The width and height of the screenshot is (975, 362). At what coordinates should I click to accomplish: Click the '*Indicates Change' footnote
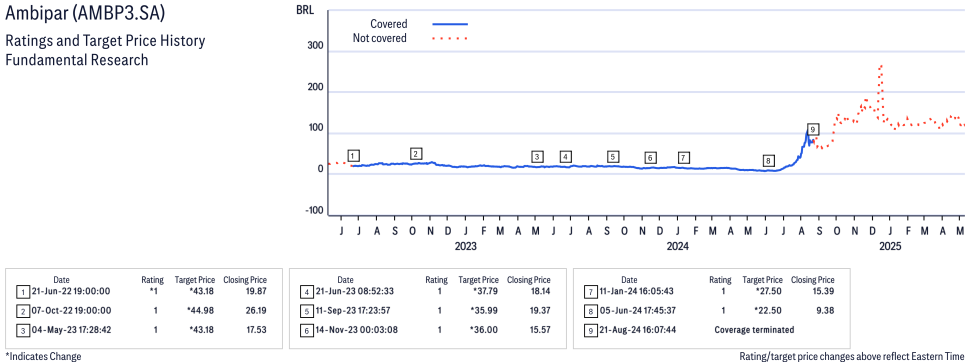click(43, 356)
